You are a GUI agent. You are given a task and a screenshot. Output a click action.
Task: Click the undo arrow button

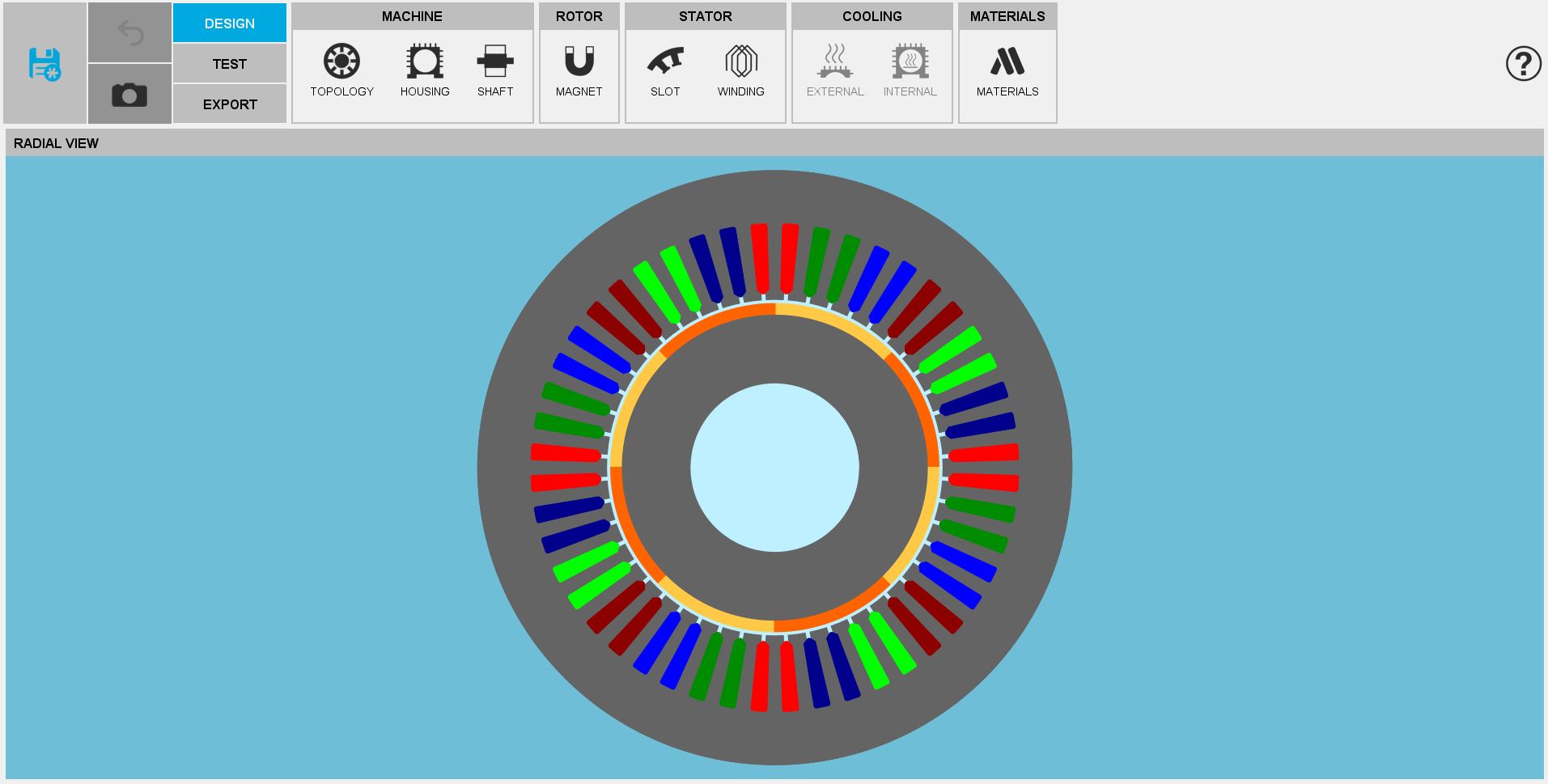129,33
